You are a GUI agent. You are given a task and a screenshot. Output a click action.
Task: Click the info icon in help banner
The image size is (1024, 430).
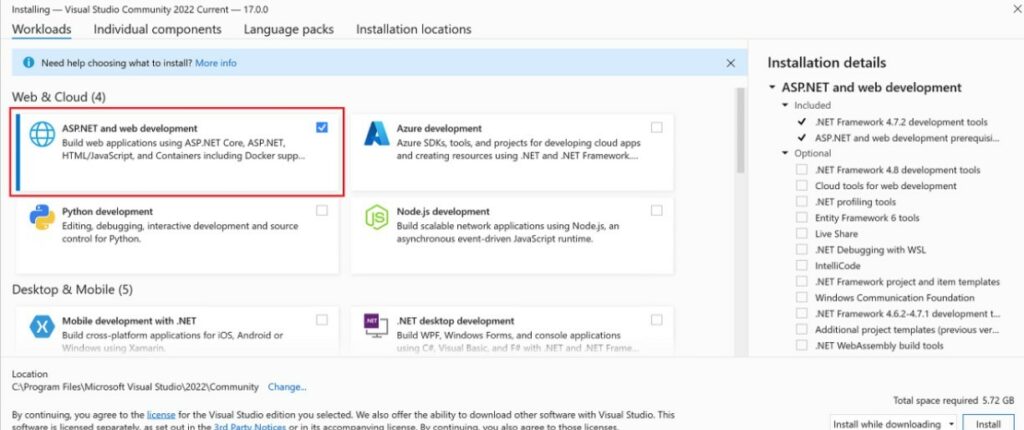coord(29,63)
